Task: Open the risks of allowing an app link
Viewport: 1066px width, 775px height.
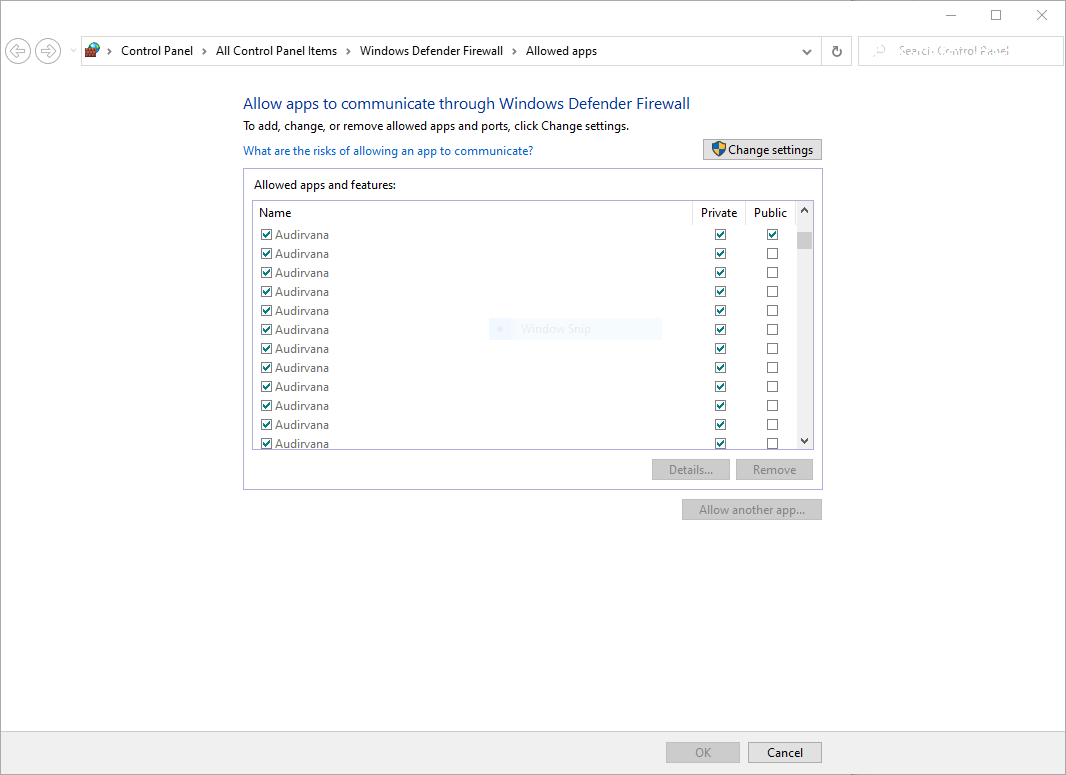Action: (x=388, y=151)
